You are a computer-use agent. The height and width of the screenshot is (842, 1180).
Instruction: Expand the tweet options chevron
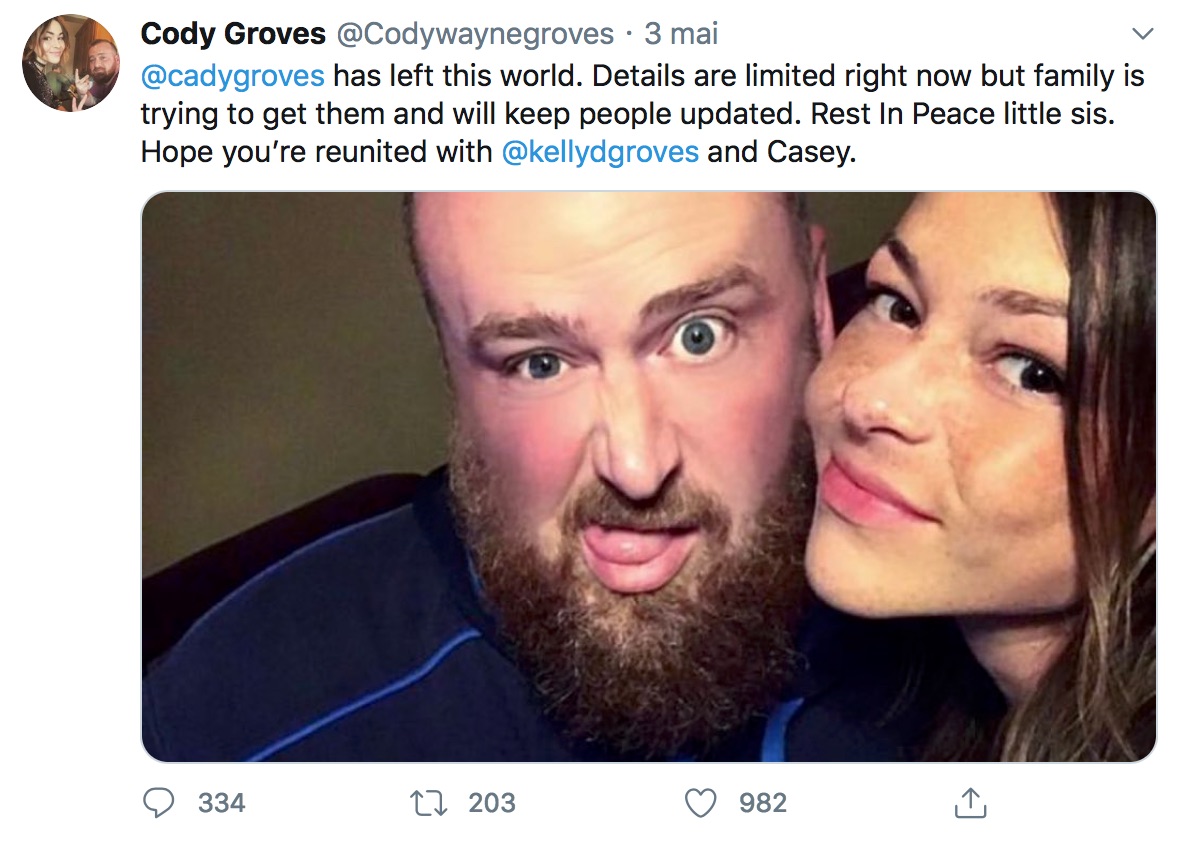[1142, 34]
